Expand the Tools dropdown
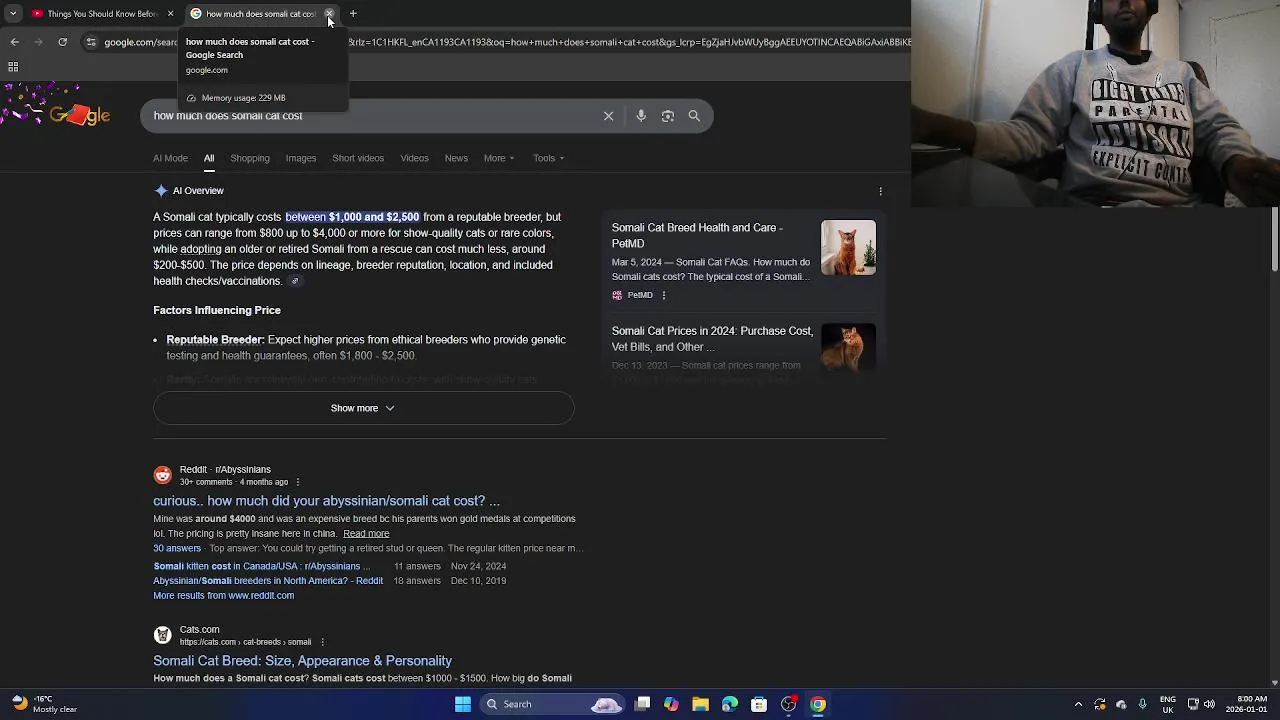This screenshot has width=1280, height=720. 548,158
